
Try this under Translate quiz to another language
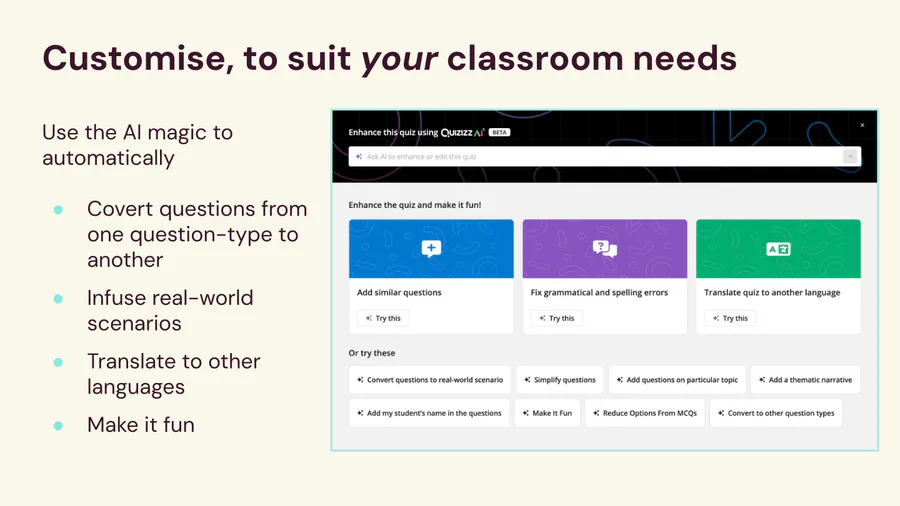click(x=730, y=318)
